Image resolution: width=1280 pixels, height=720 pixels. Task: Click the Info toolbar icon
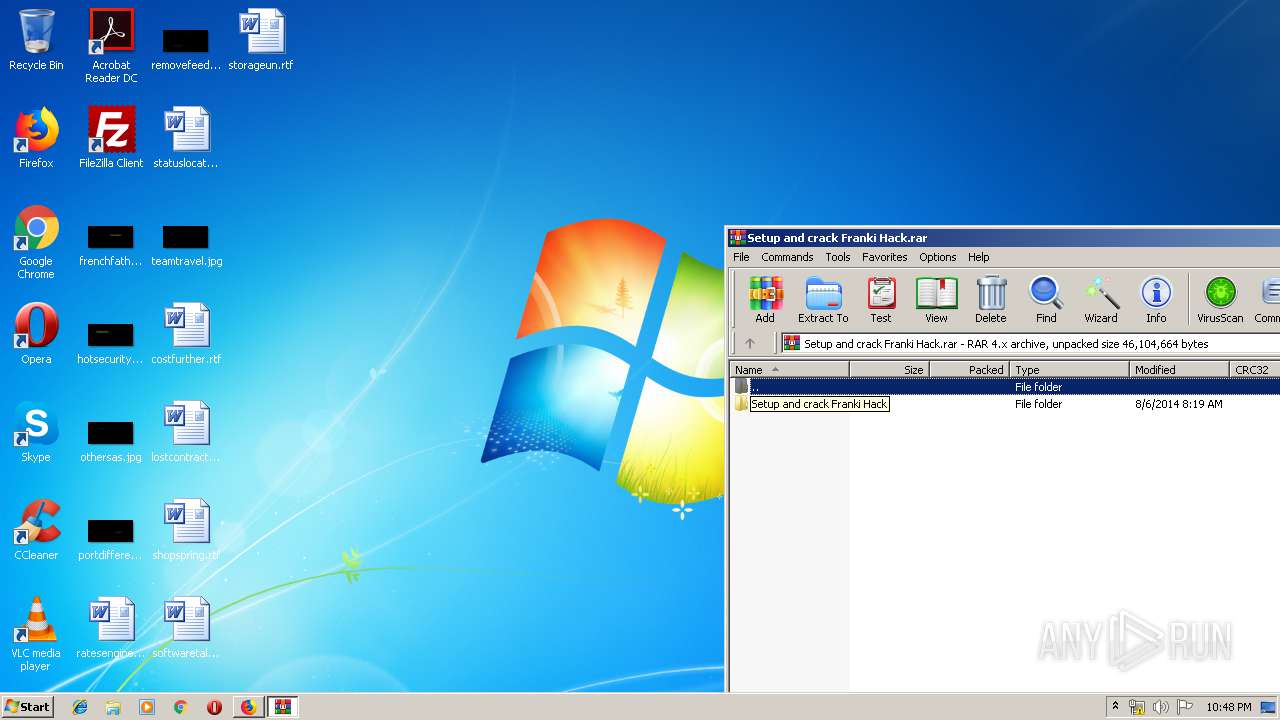(1156, 300)
